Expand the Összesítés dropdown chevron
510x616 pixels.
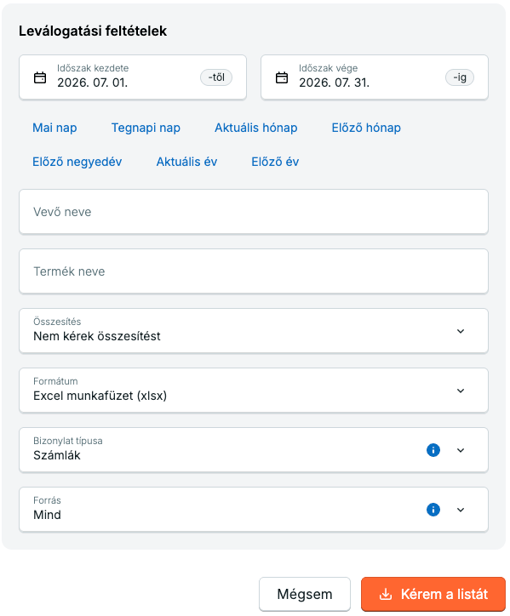(460, 331)
